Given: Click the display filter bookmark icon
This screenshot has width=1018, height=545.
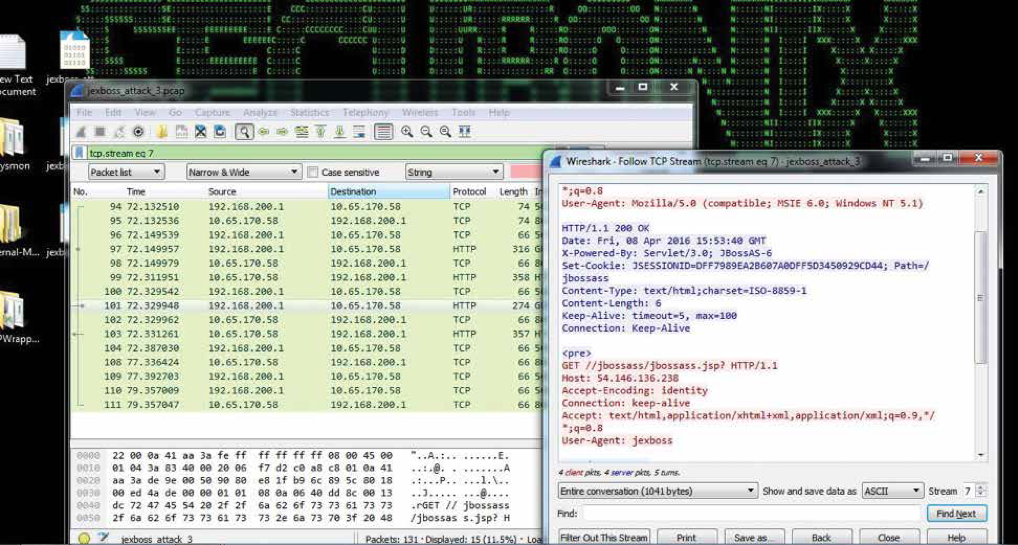Looking at the screenshot, I should pos(80,153).
